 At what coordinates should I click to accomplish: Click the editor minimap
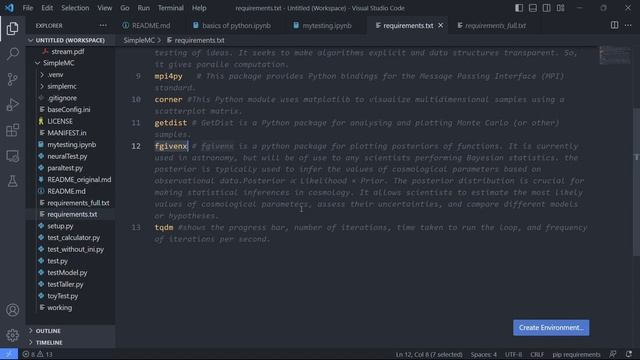(615, 56)
